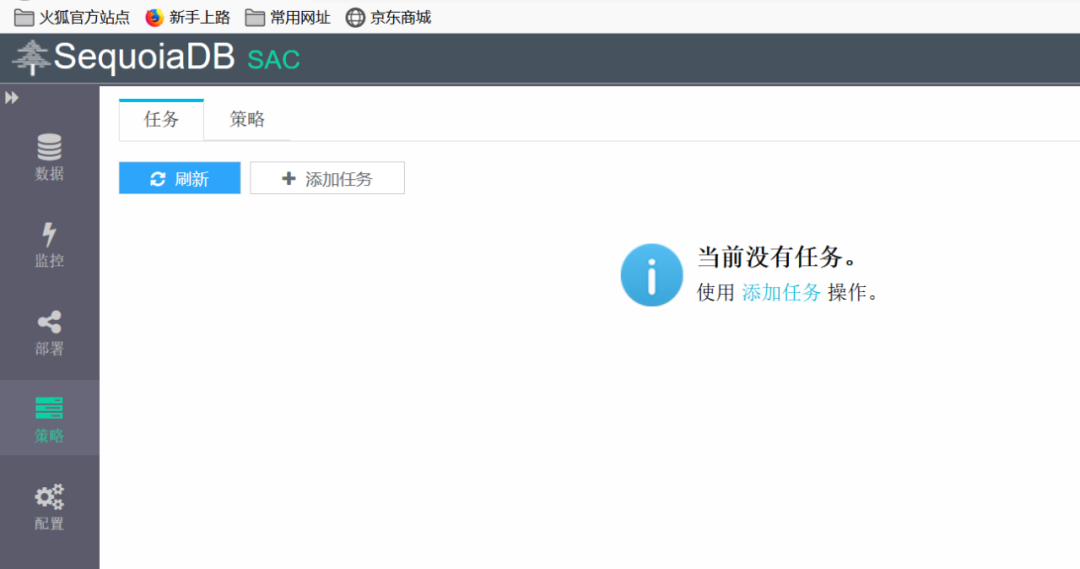Viewport: 1080px width, 569px height.
Task: Switch to the 任务 tab
Action: (161, 120)
